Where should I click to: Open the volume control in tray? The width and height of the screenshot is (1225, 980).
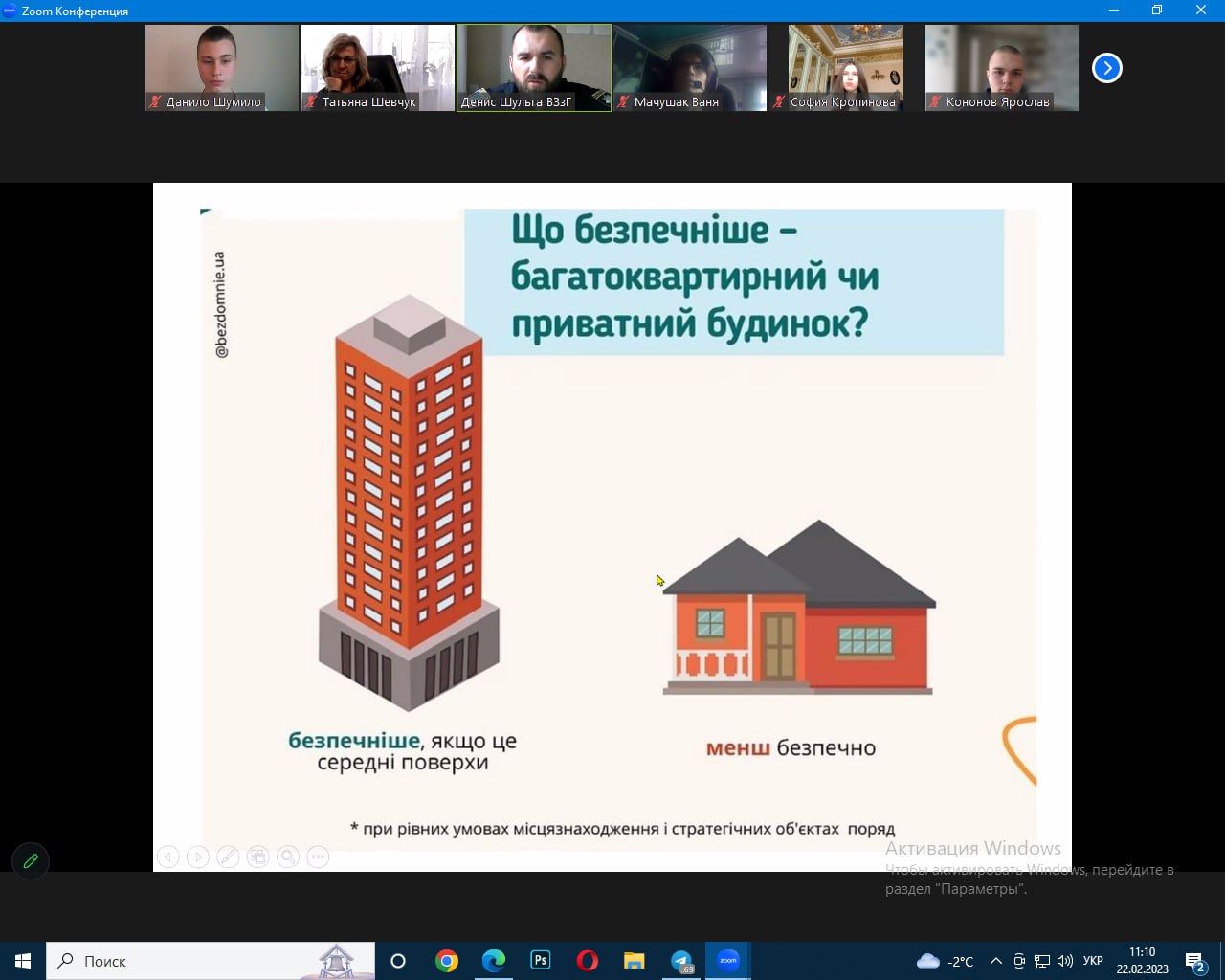point(1065,961)
